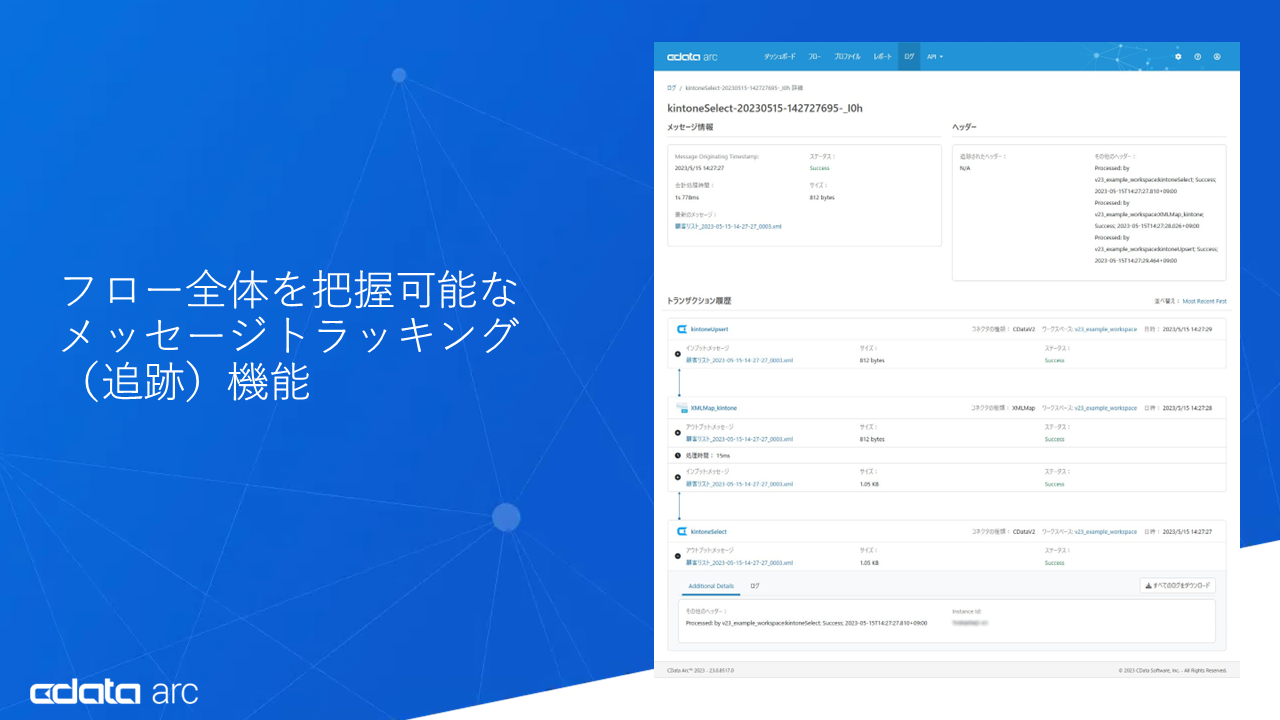The image size is (1280, 720).
Task: Click the 812 bytes size in メッセージ情報
Action: point(822,198)
